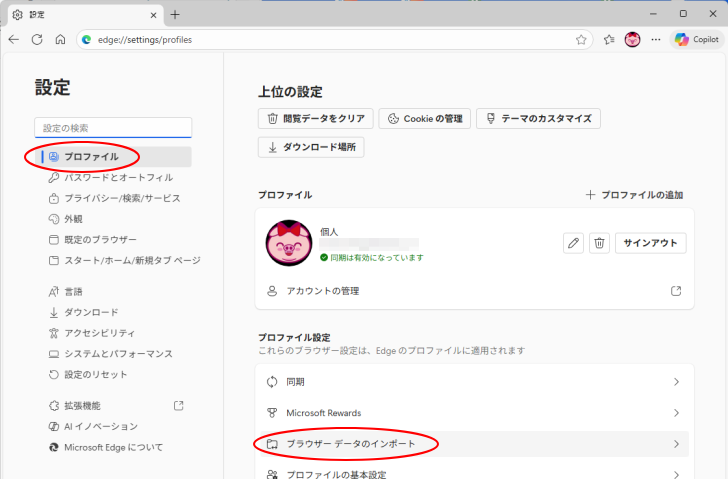Image resolution: width=728 pixels, height=479 pixels.
Task: Focus the 設定の検索 search box
Action: [113, 128]
